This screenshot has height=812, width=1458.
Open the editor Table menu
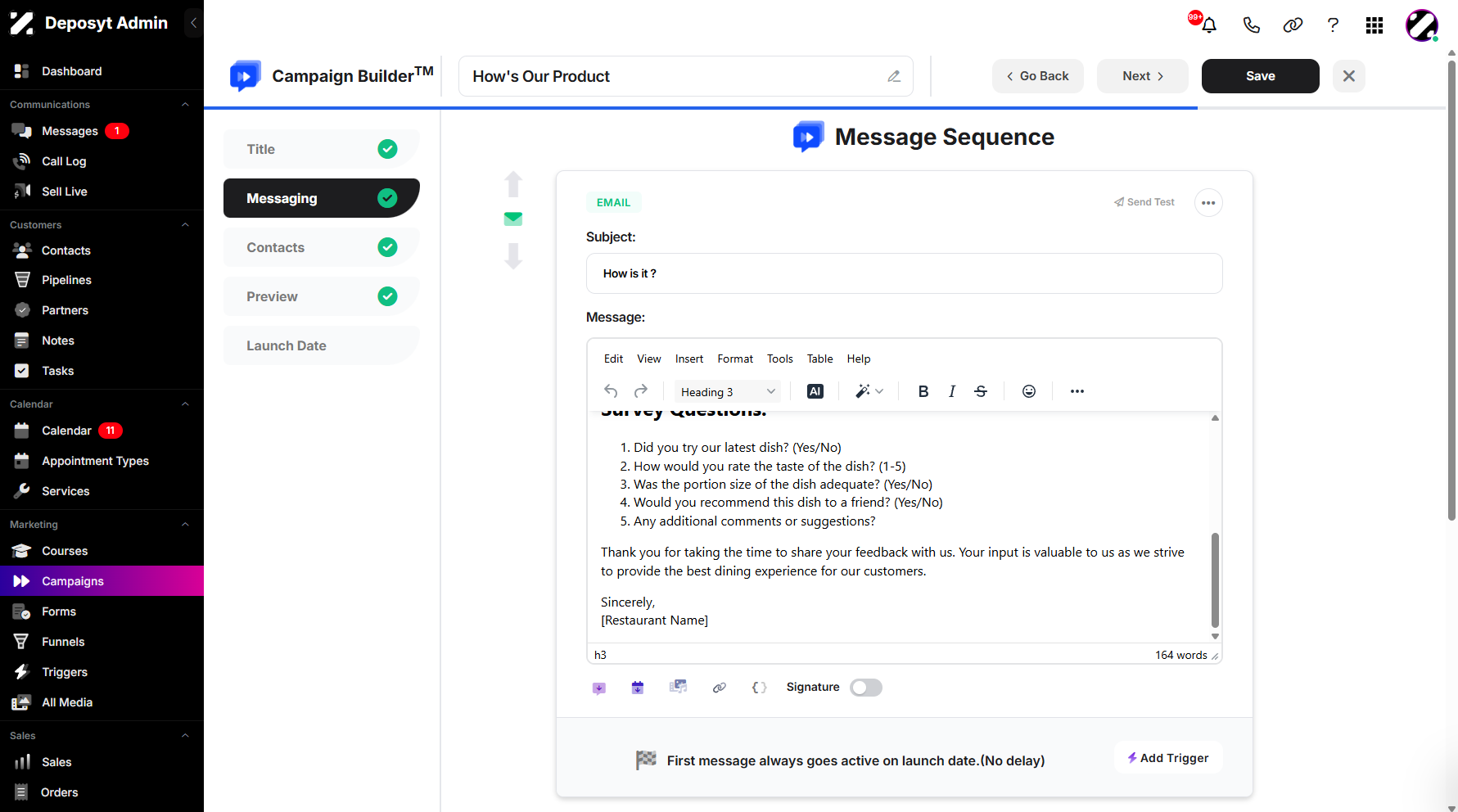819,359
